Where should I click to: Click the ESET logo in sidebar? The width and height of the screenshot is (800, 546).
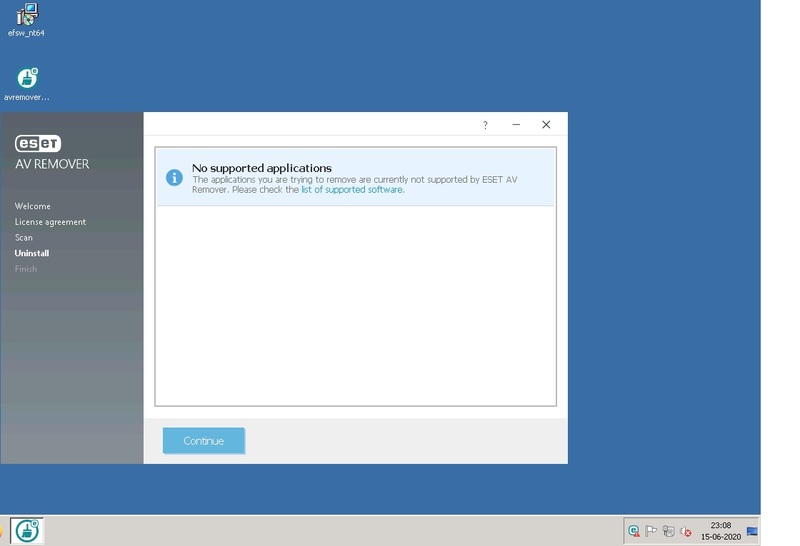tap(38, 143)
